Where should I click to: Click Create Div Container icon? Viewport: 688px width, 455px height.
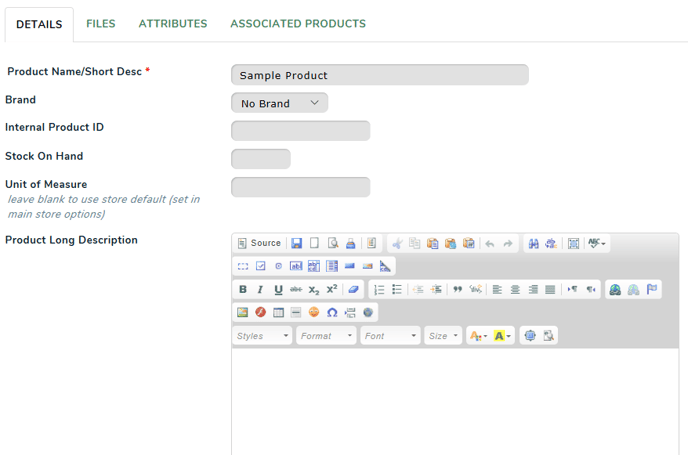pyautogui.click(x=476, y=290)
